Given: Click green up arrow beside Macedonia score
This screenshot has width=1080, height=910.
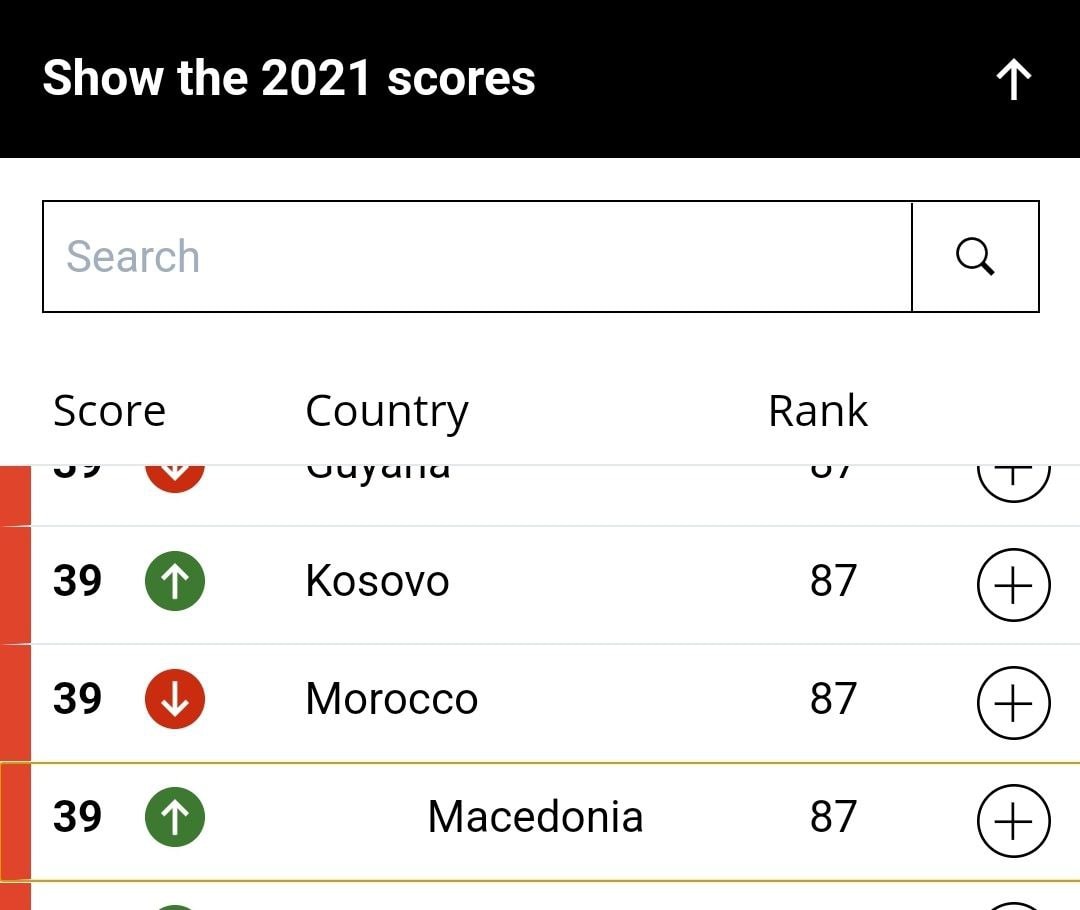Looking at the screenshot, I should pos(175,817).
